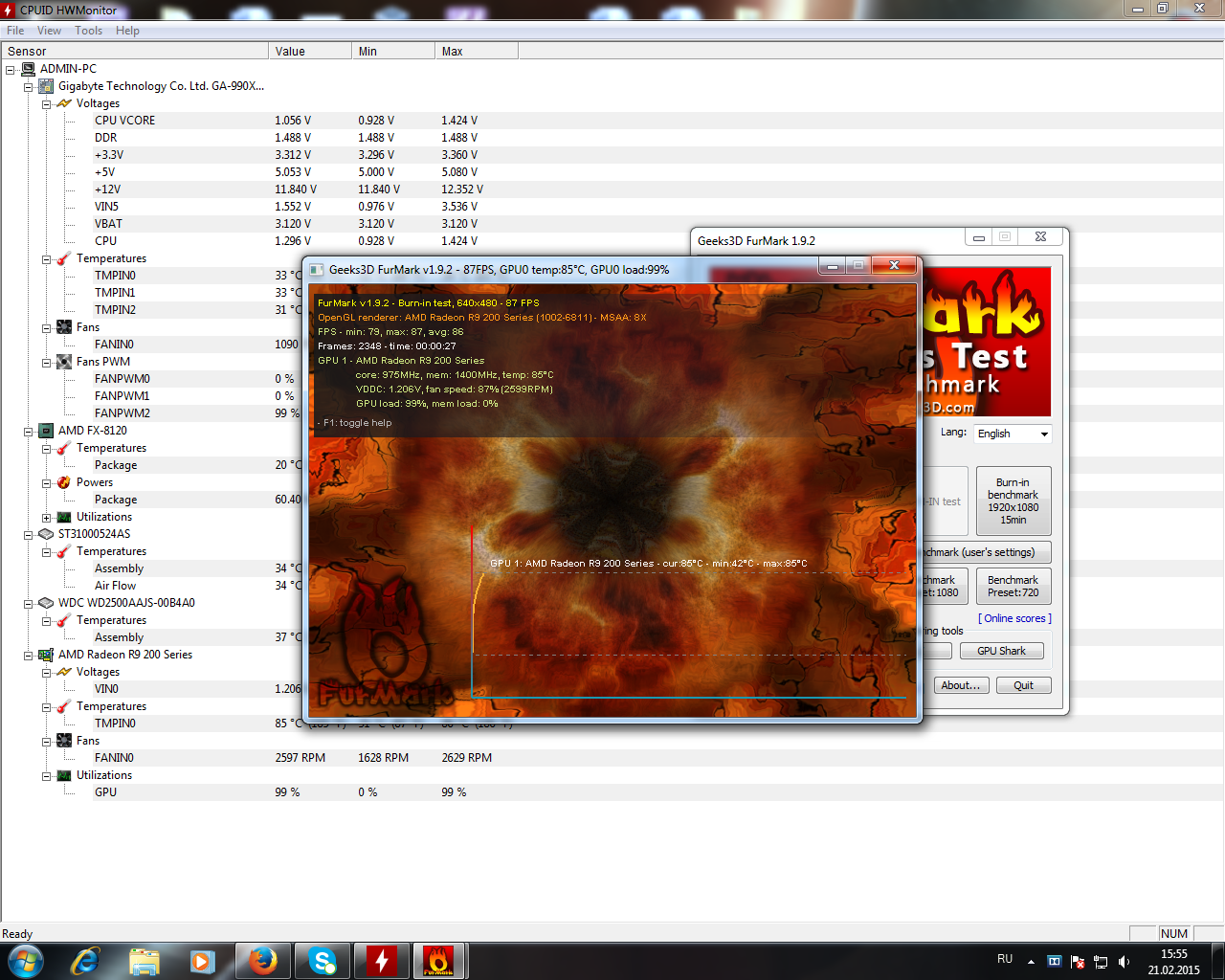This screenshot has width=1225, height=980.
Task: Run the Benchmark Preset:720
Action: [1013, 586]
